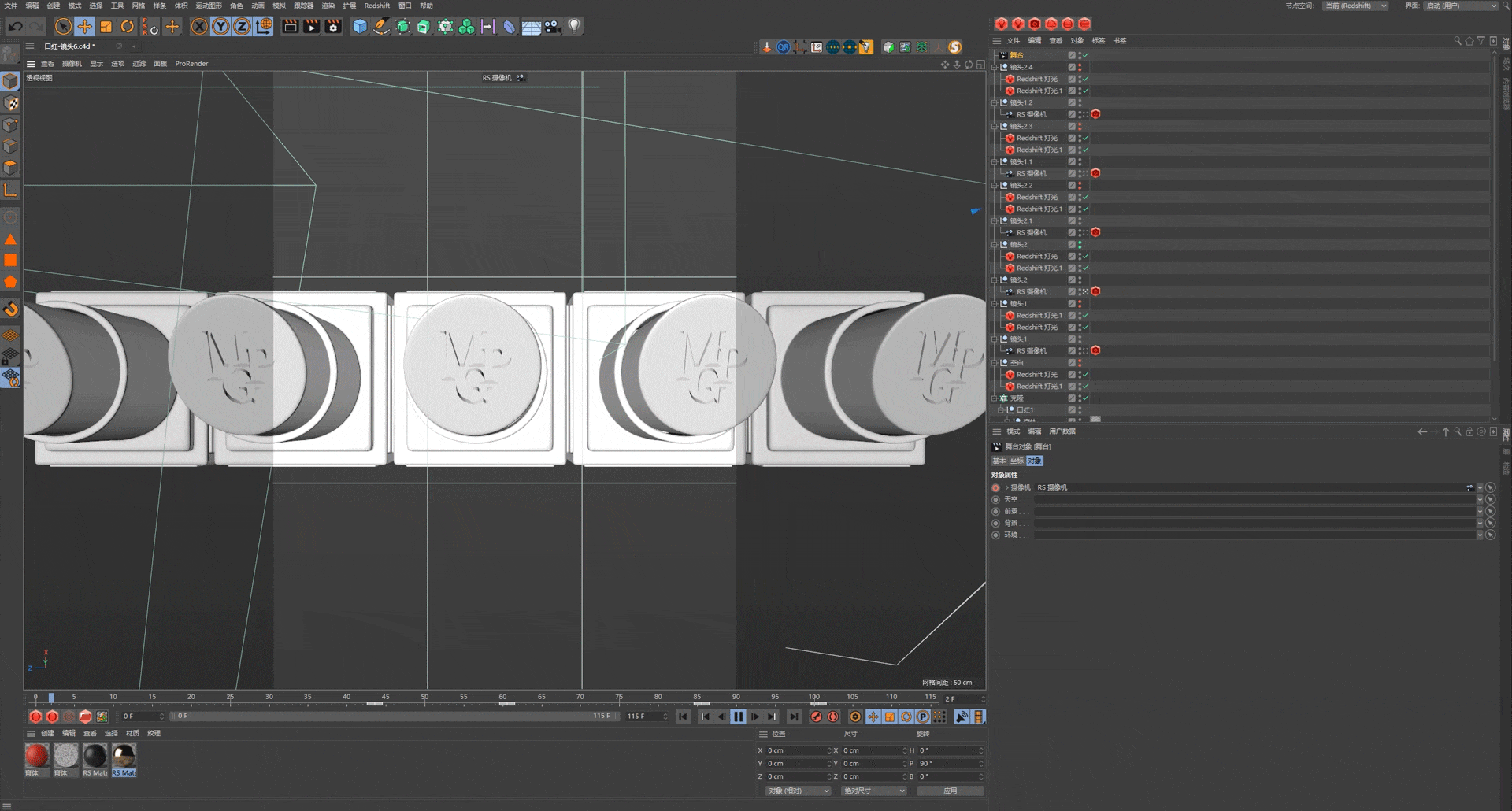Render to Picture Viewer icon
Viewport: 1512px width, 811px height.
click(x=312, y=27)
